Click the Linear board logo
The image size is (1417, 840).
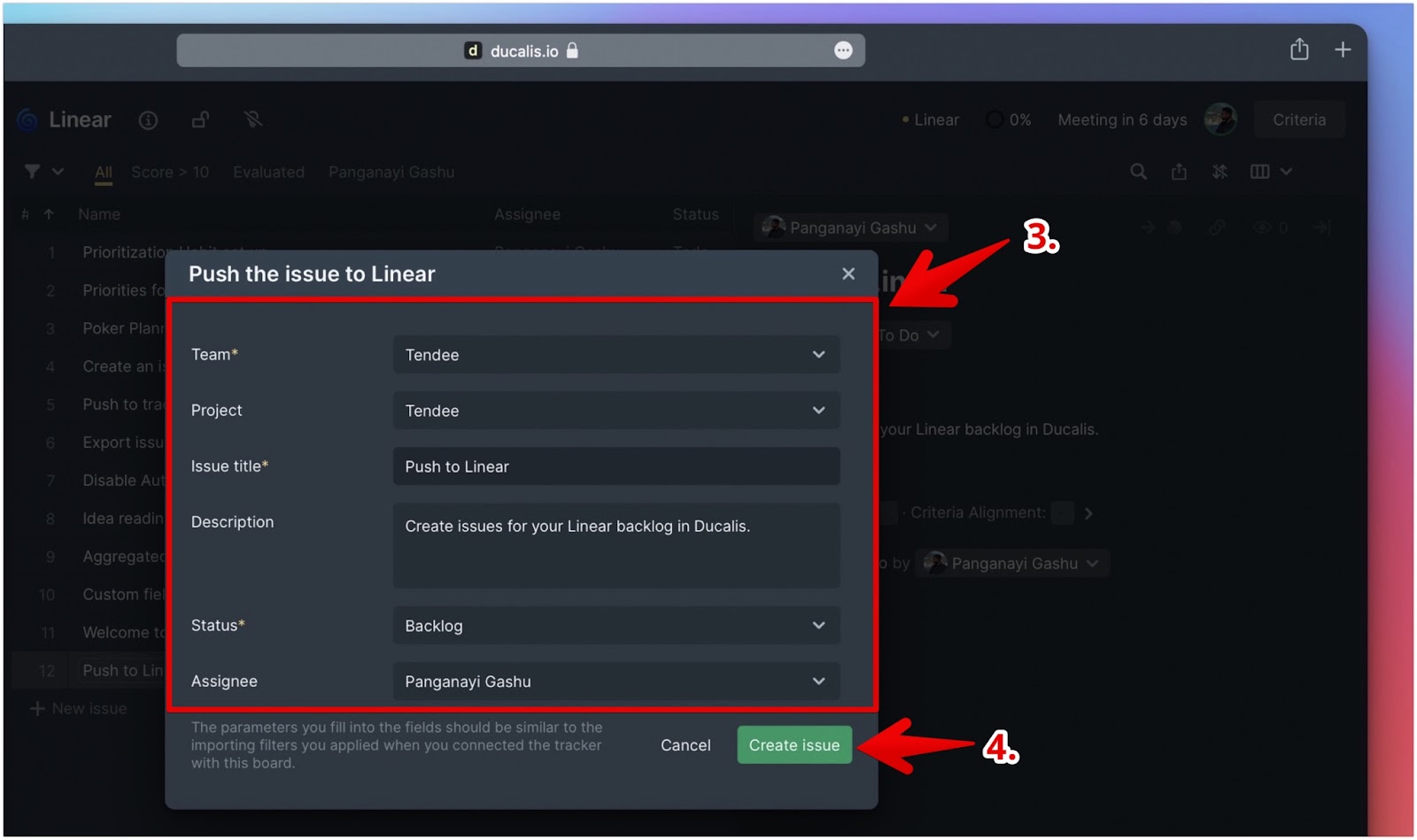coord(27,119)
